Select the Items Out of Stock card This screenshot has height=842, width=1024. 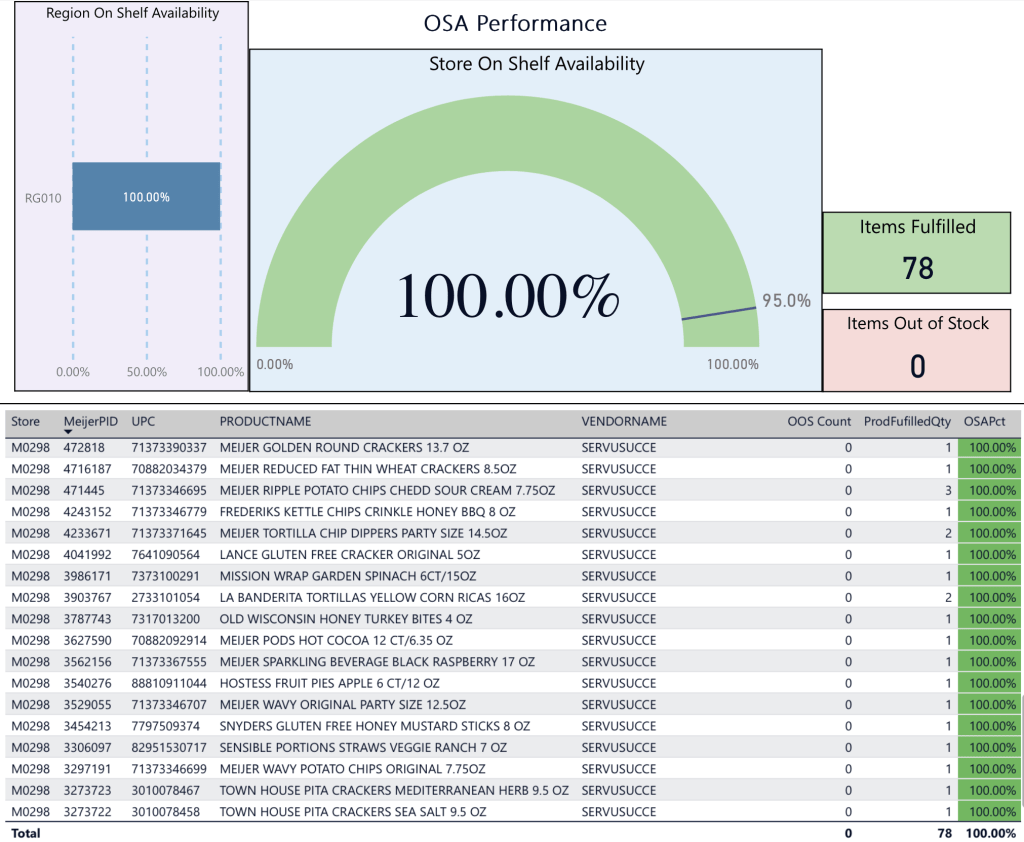[x=917, y=350]
